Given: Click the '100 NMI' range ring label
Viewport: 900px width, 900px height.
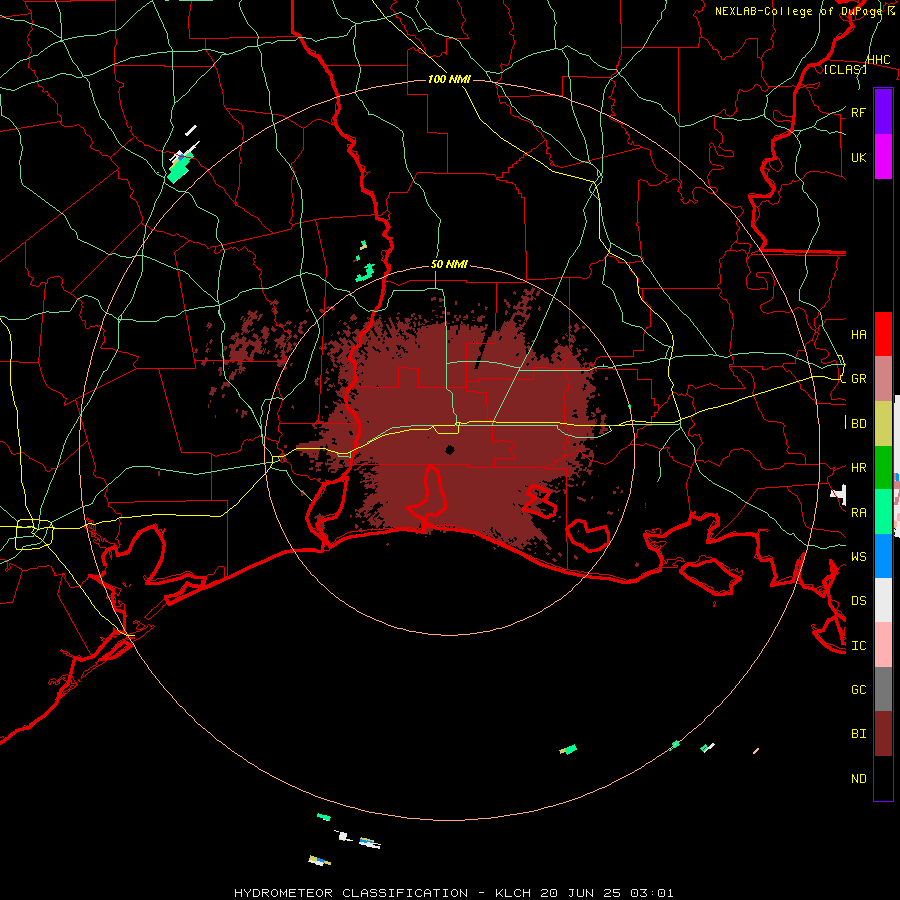Looking at the screenshot, I should 449,79.
